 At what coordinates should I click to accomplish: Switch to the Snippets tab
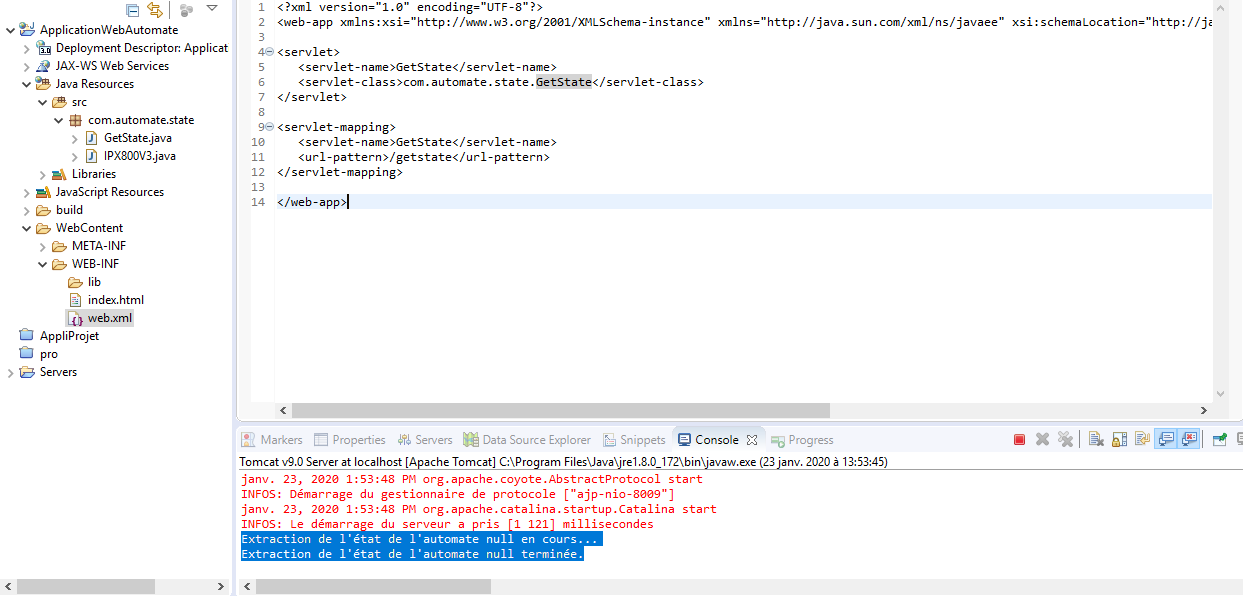pyautogui.click(x=633, y=440)
